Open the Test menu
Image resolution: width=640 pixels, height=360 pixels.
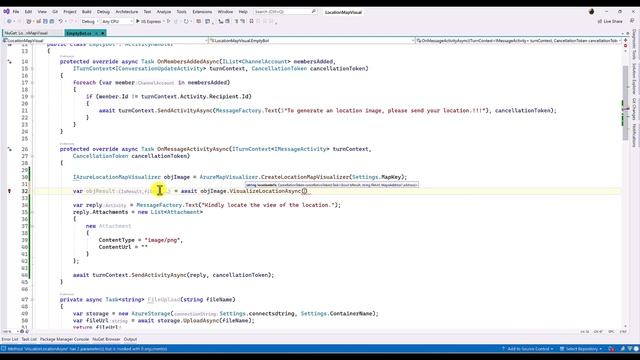tap(147, 12)
